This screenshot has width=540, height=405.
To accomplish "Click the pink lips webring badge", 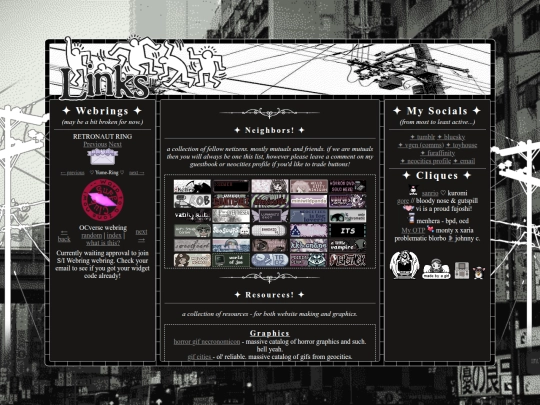I will 102,199.
